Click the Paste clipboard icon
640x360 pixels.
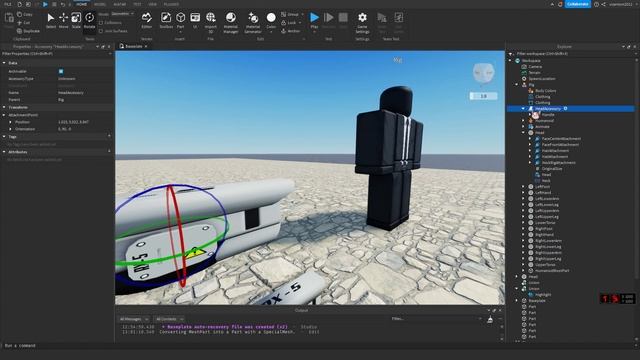point(9,18)
